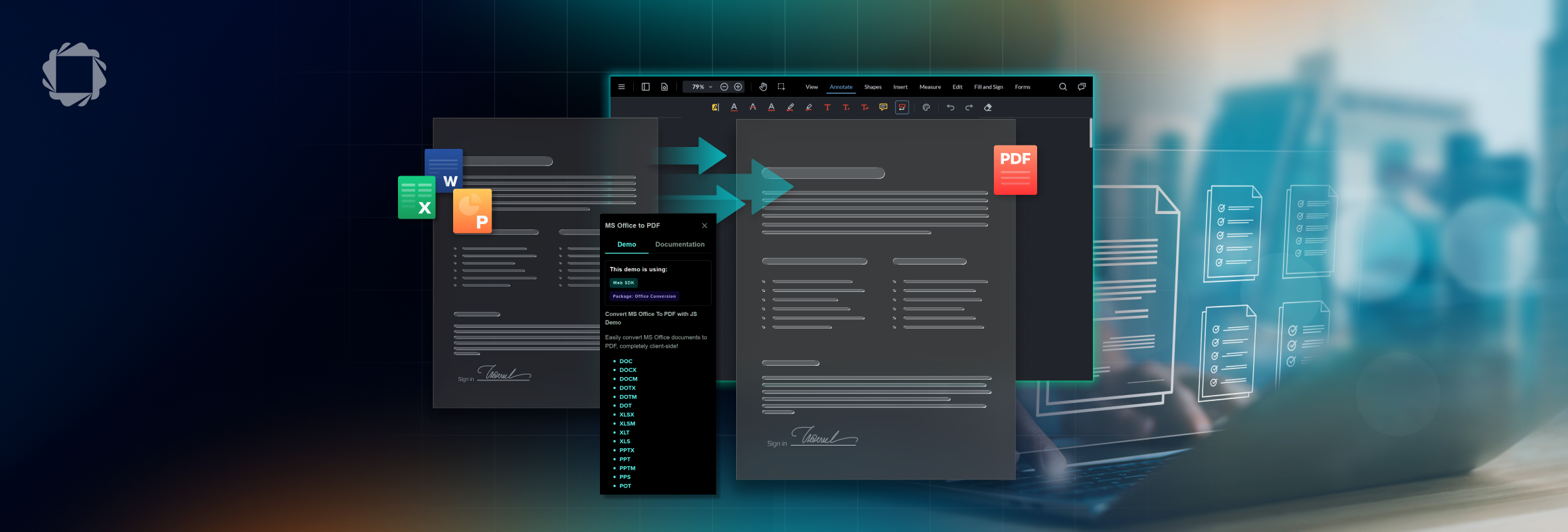Click the undo arrow

(950, 107)
